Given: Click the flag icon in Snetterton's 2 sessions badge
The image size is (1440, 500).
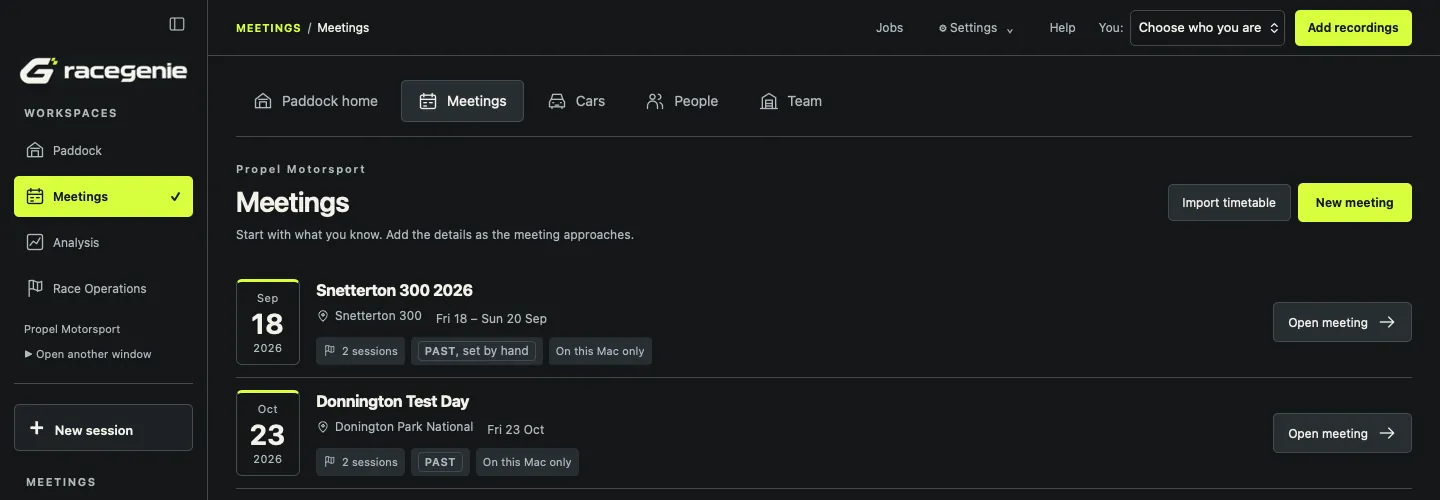Looking at the screenshot, I should pyautogui.click(x=330, y=351).
